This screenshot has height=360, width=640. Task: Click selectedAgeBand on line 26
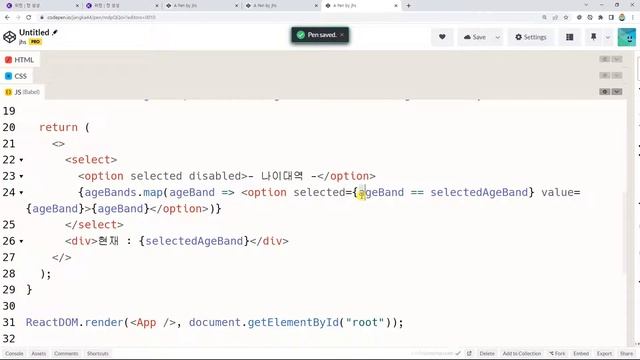click(194, 241)
